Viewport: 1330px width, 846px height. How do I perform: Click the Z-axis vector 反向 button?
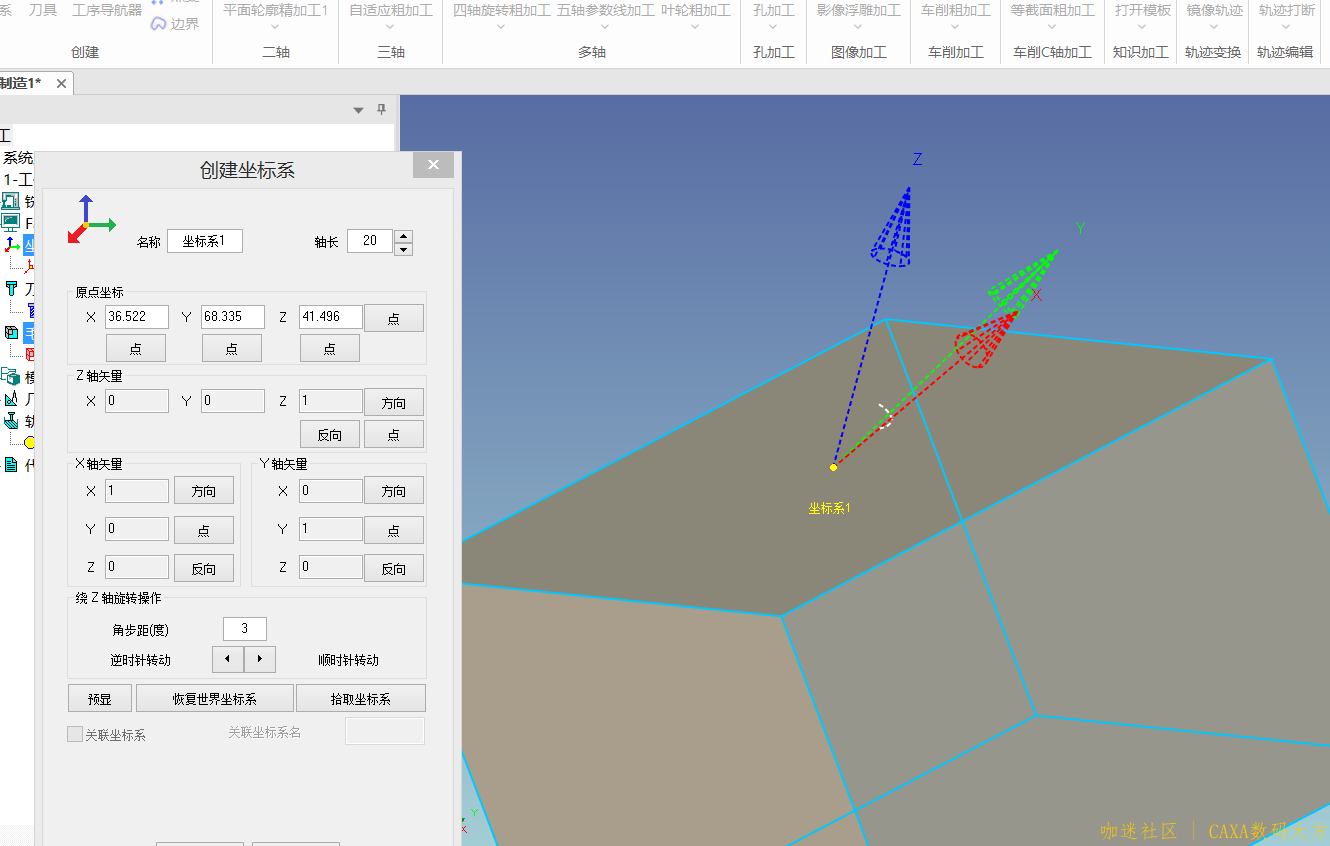(x=330, y=435)
